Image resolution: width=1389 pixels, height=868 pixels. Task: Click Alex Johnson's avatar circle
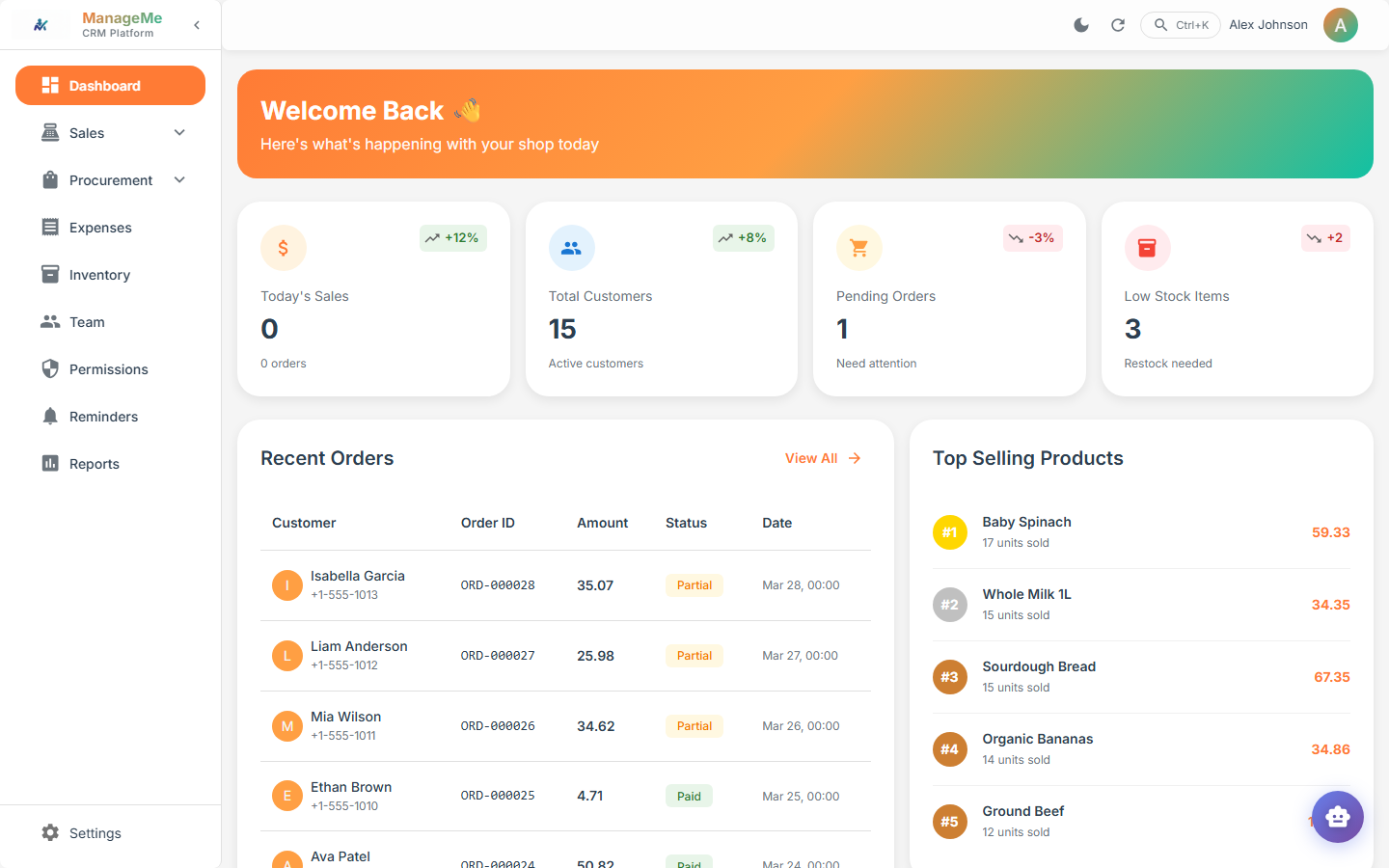click(1341, 25)
